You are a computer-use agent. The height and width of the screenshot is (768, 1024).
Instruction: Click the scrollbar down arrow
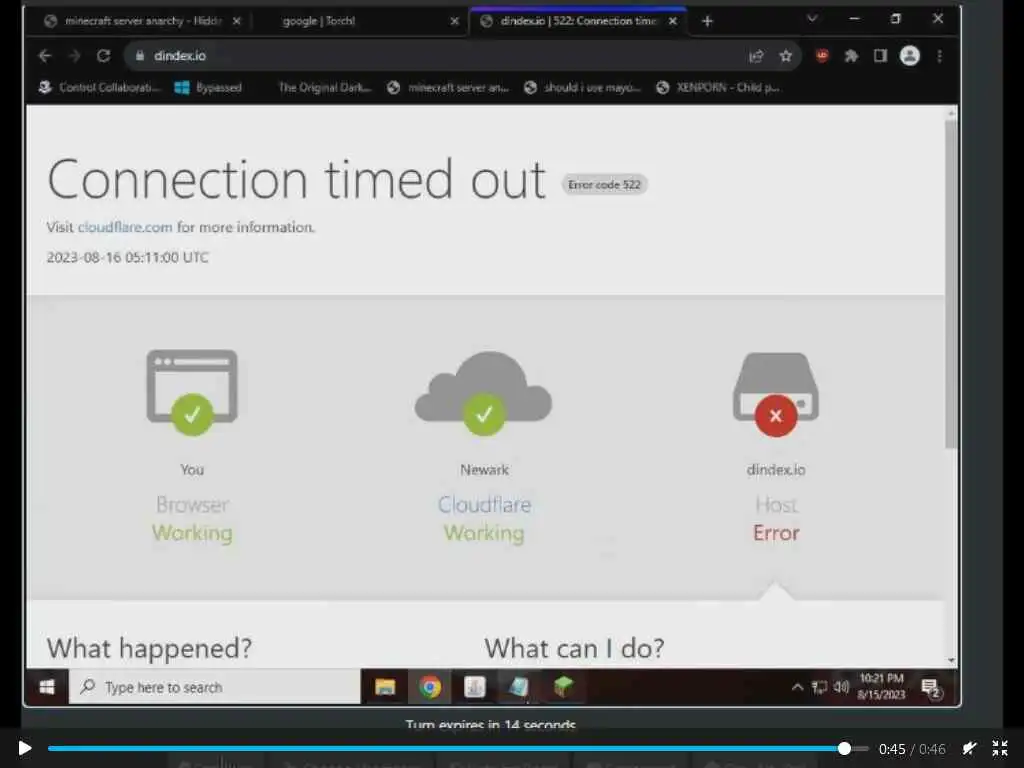pos(951,660)
